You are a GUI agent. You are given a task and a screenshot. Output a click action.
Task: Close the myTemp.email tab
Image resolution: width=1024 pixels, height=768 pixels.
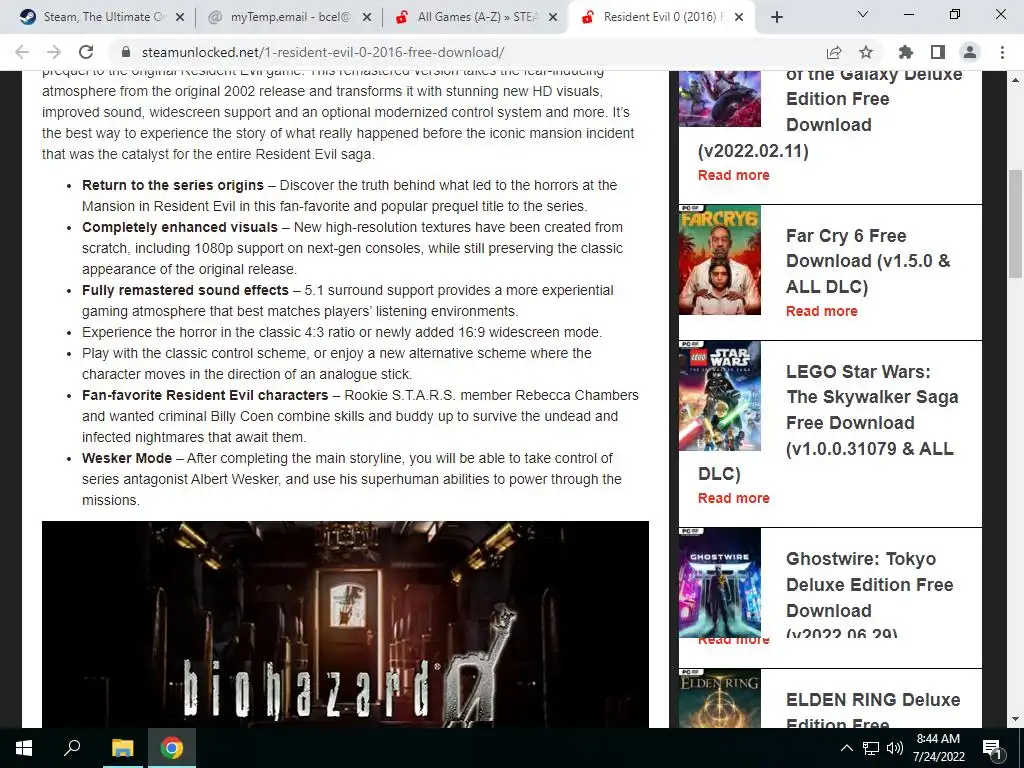[x=367, y=17]
